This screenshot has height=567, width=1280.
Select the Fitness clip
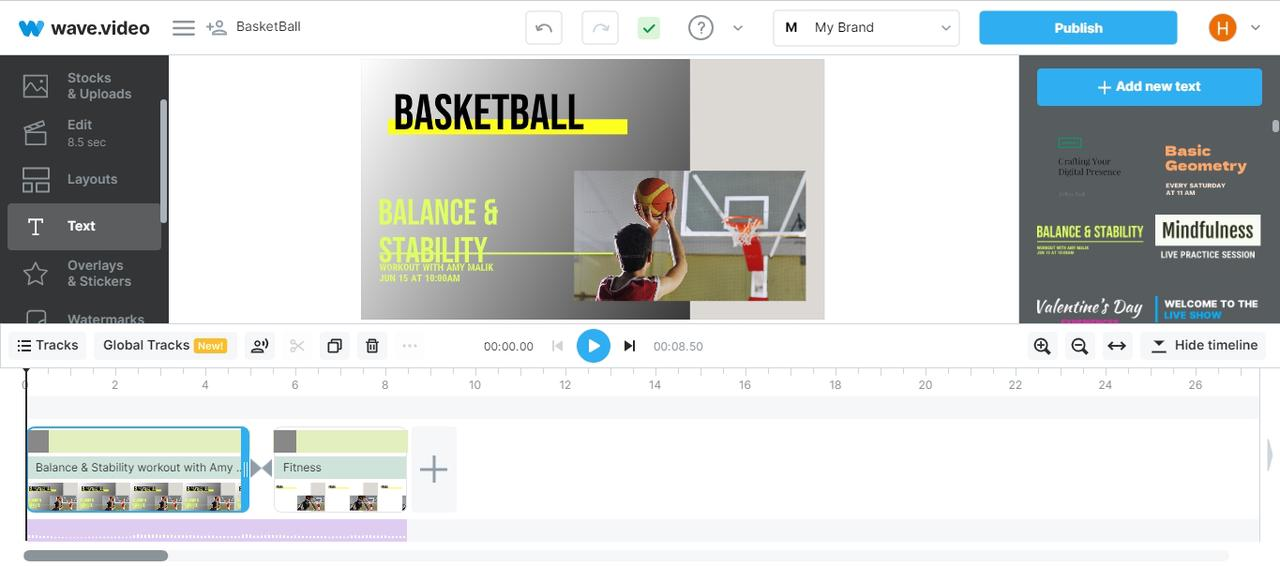341,470
